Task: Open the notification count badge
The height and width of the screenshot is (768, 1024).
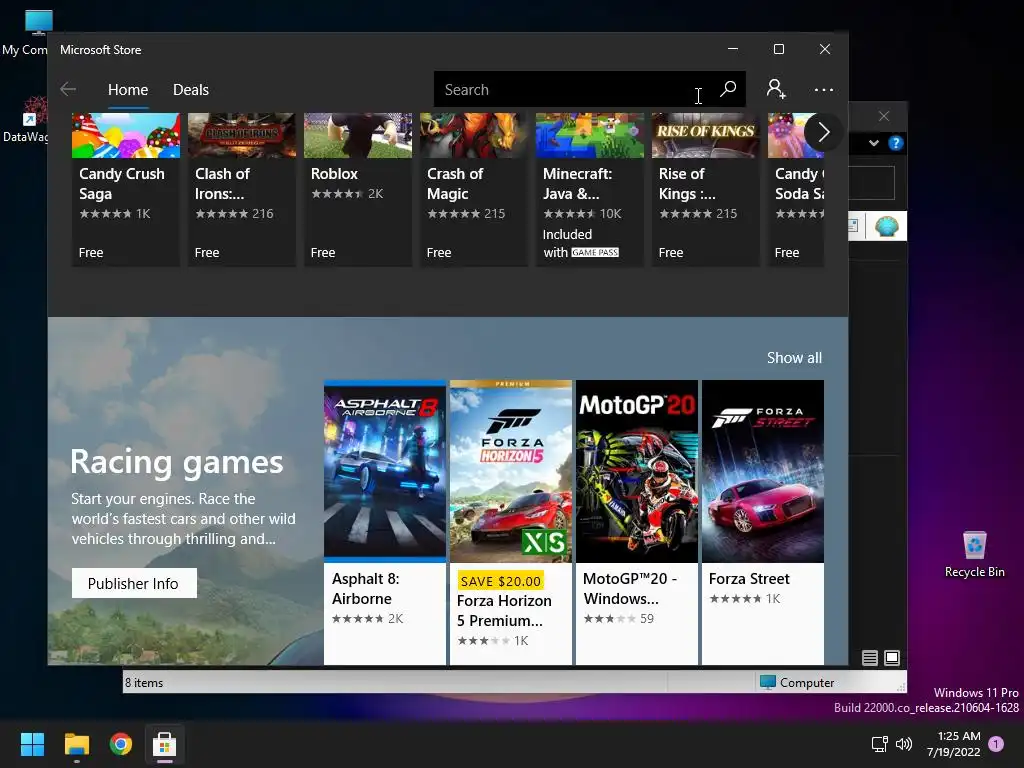Action: [996, 744]
